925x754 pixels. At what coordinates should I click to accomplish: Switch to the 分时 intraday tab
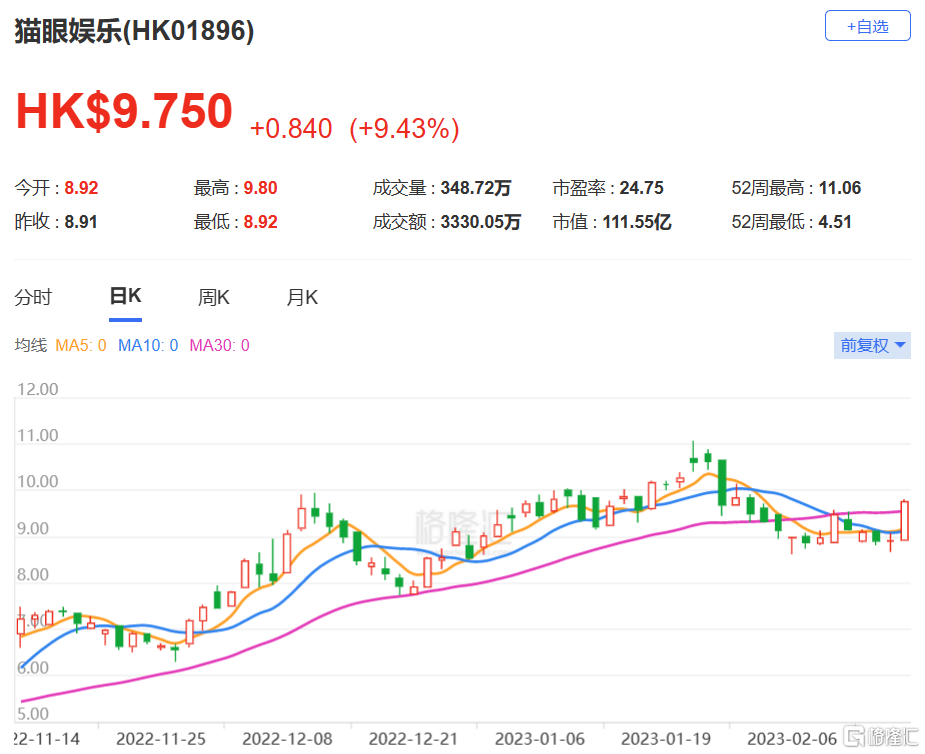pos(33,297)
